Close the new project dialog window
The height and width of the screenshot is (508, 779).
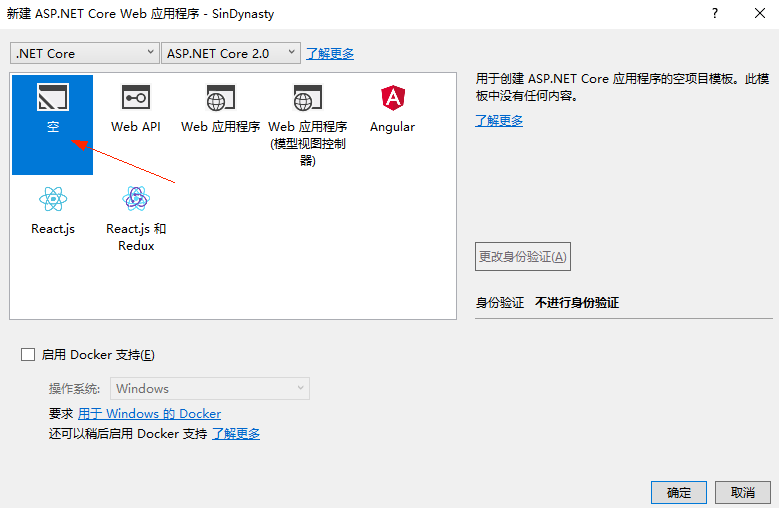760,13
